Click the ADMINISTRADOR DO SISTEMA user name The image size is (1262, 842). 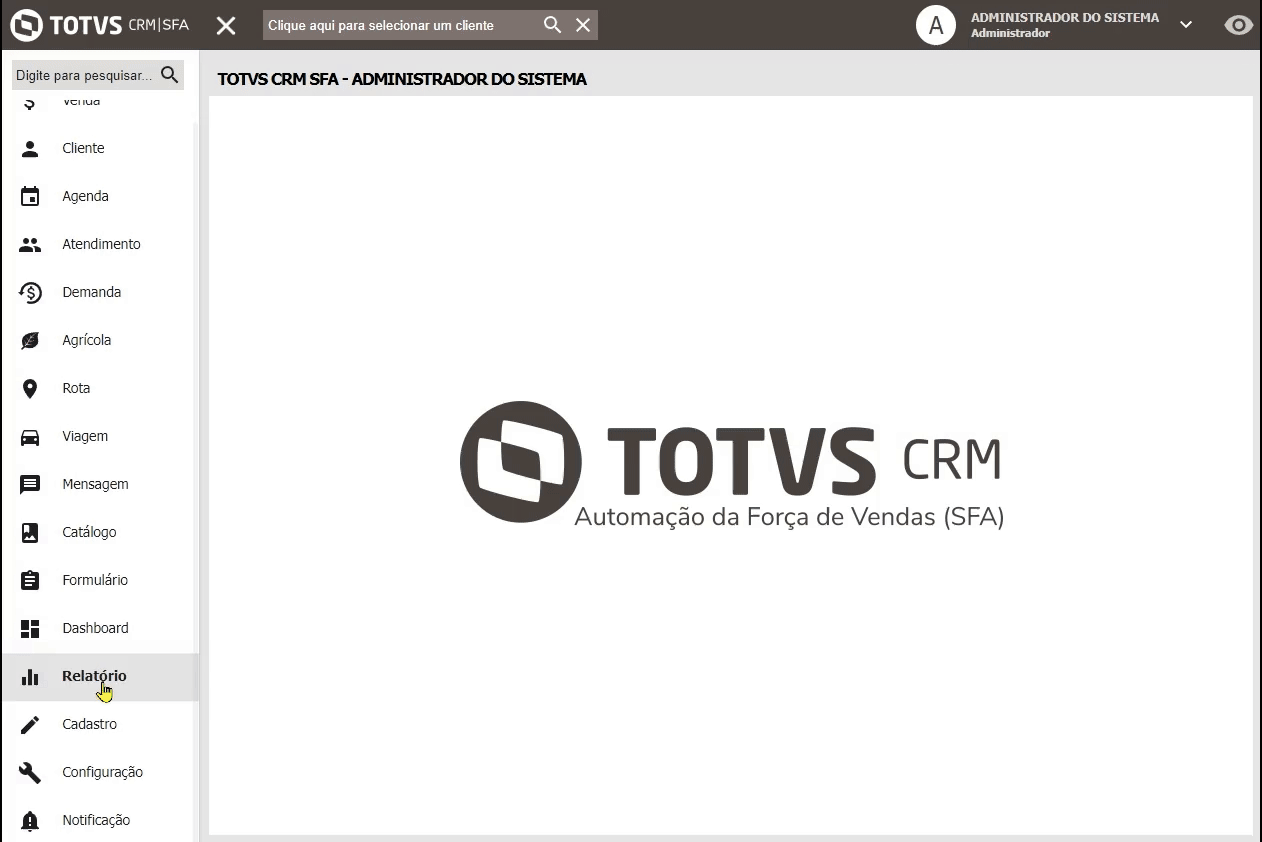1065,17
